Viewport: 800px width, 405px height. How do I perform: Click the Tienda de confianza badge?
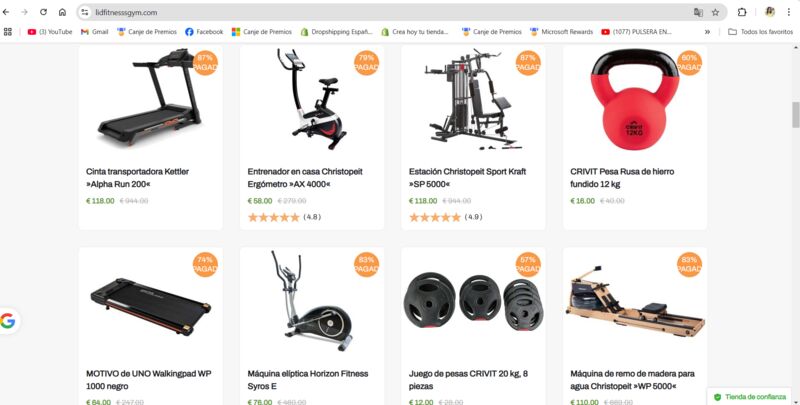coord(751,397)
